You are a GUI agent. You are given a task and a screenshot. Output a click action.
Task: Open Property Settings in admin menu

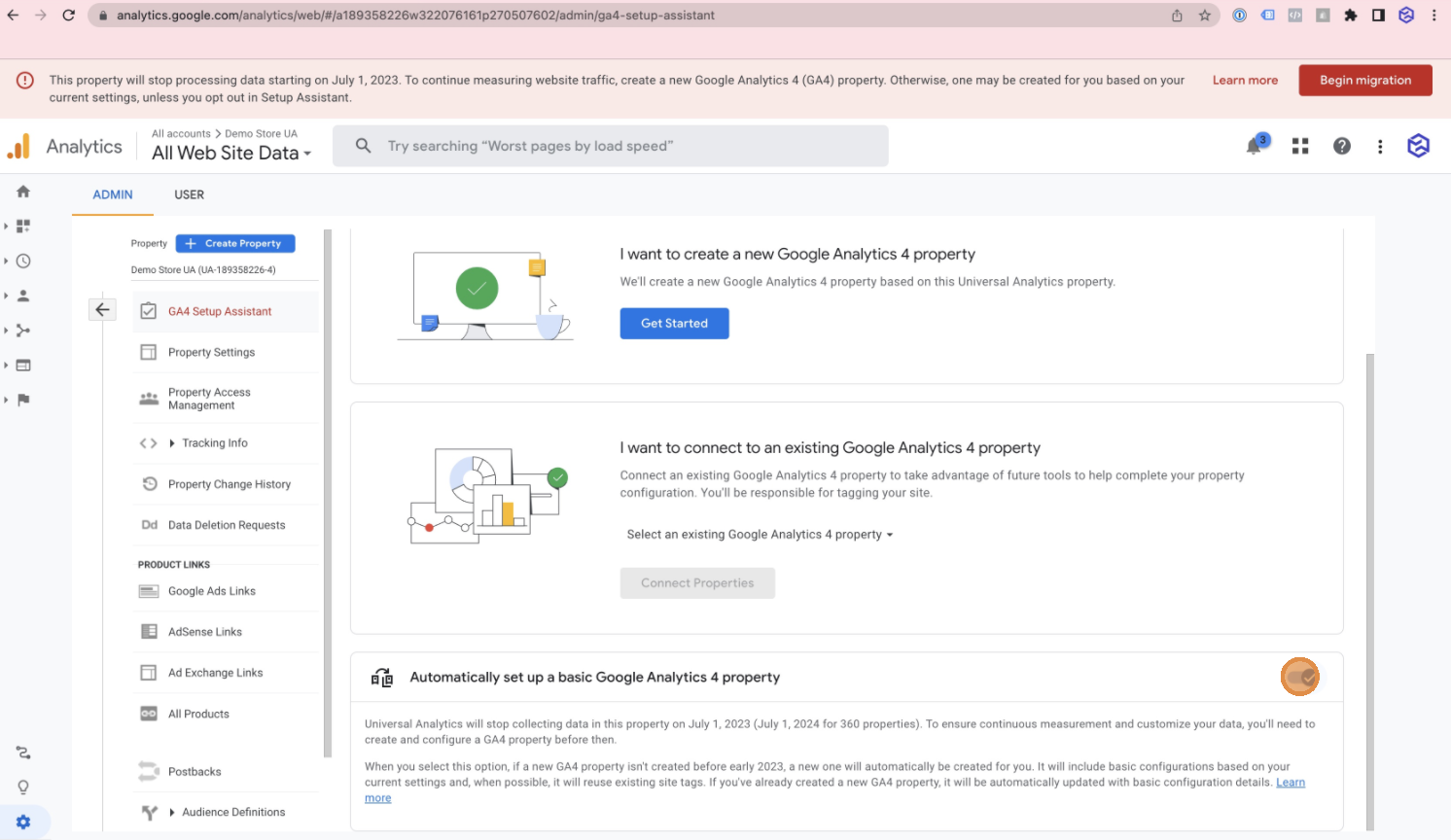pyautogui.click(x=211, y=352)
